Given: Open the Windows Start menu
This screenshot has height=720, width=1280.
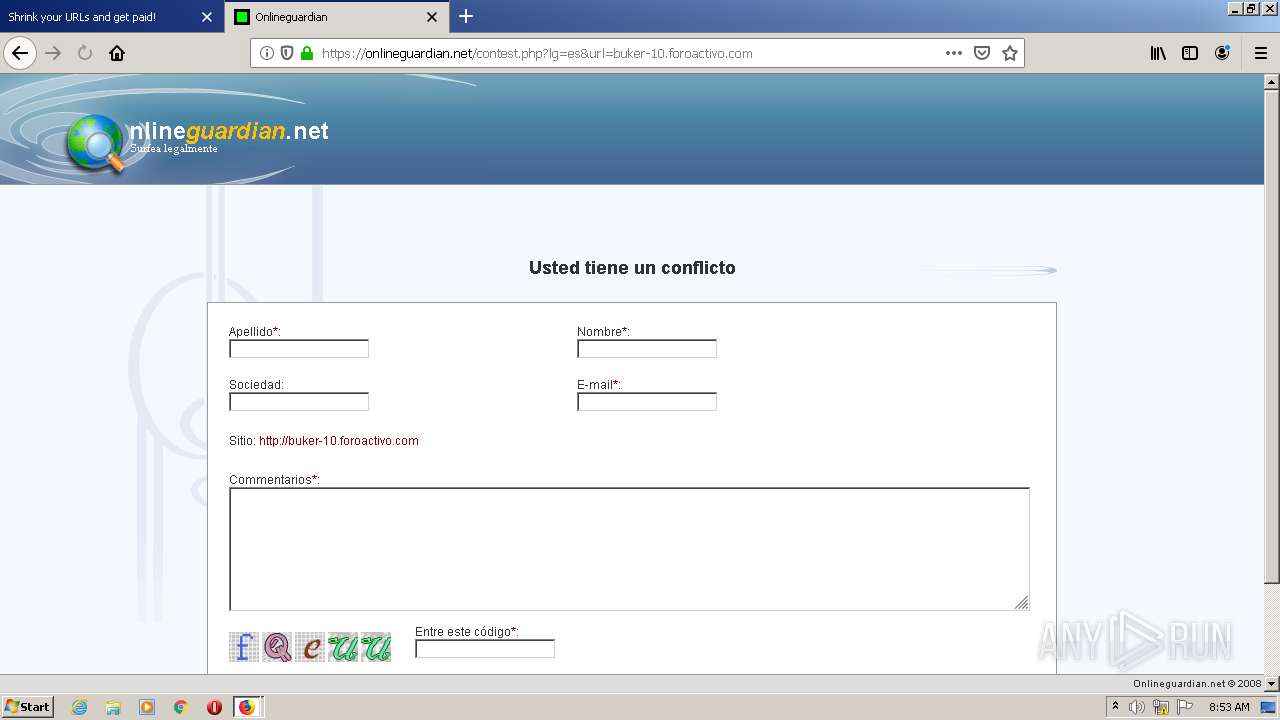Looking at the screenshot, I should tap(28, 707).
